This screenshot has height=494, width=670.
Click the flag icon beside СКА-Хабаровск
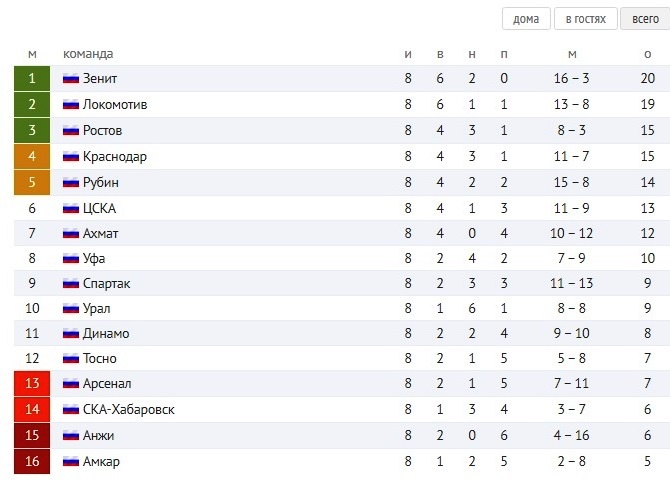point(71,409)
